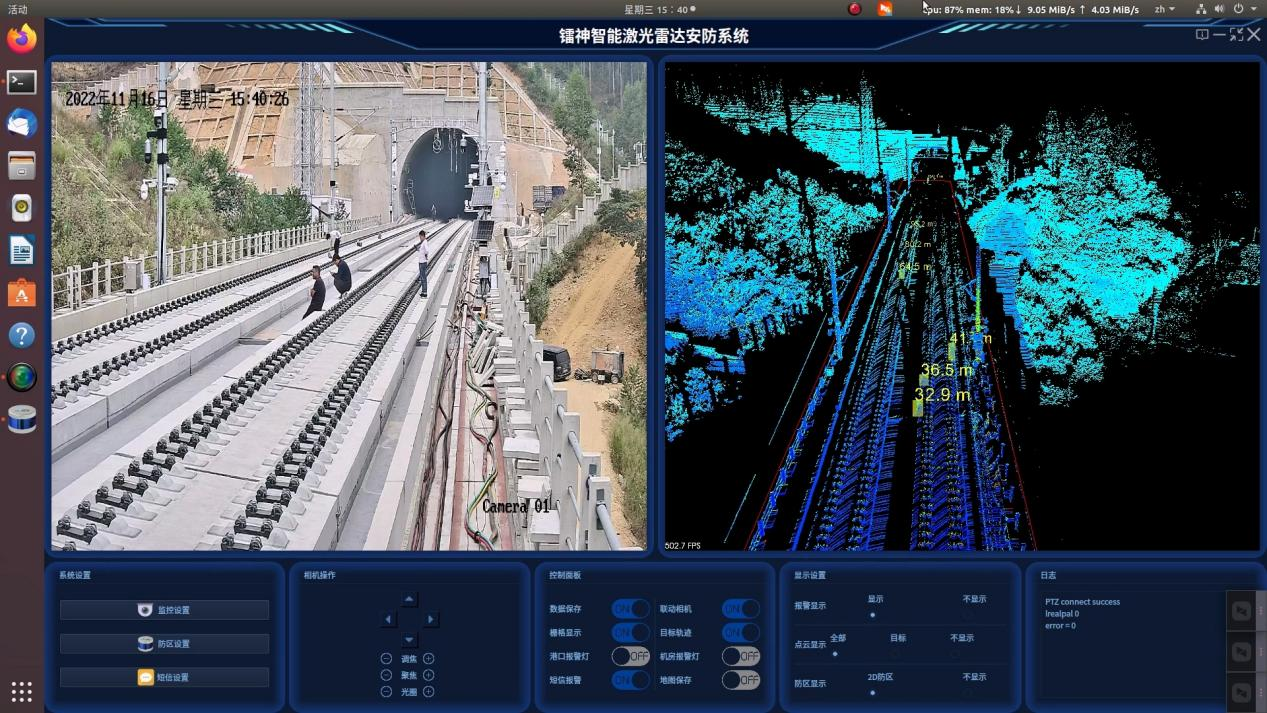The width and height of the screenshot is (1267, 713).
Task: Open the 监控设置 settings button
Action: (164, 610)
